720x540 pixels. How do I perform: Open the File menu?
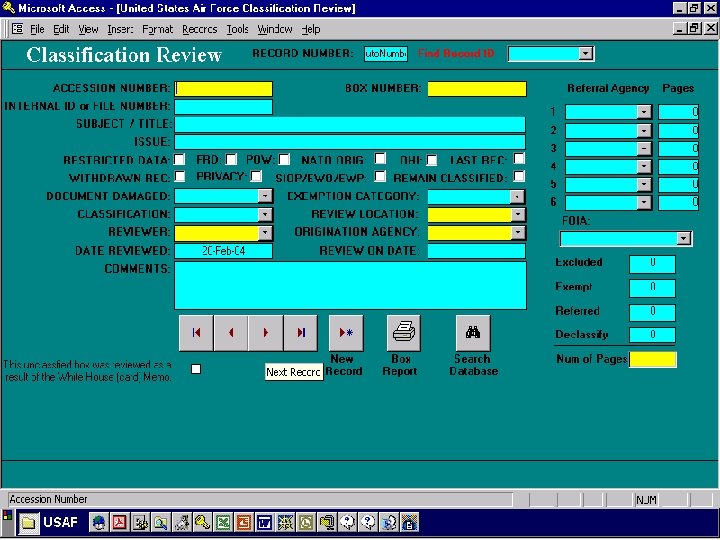click(x=37, y=29)
